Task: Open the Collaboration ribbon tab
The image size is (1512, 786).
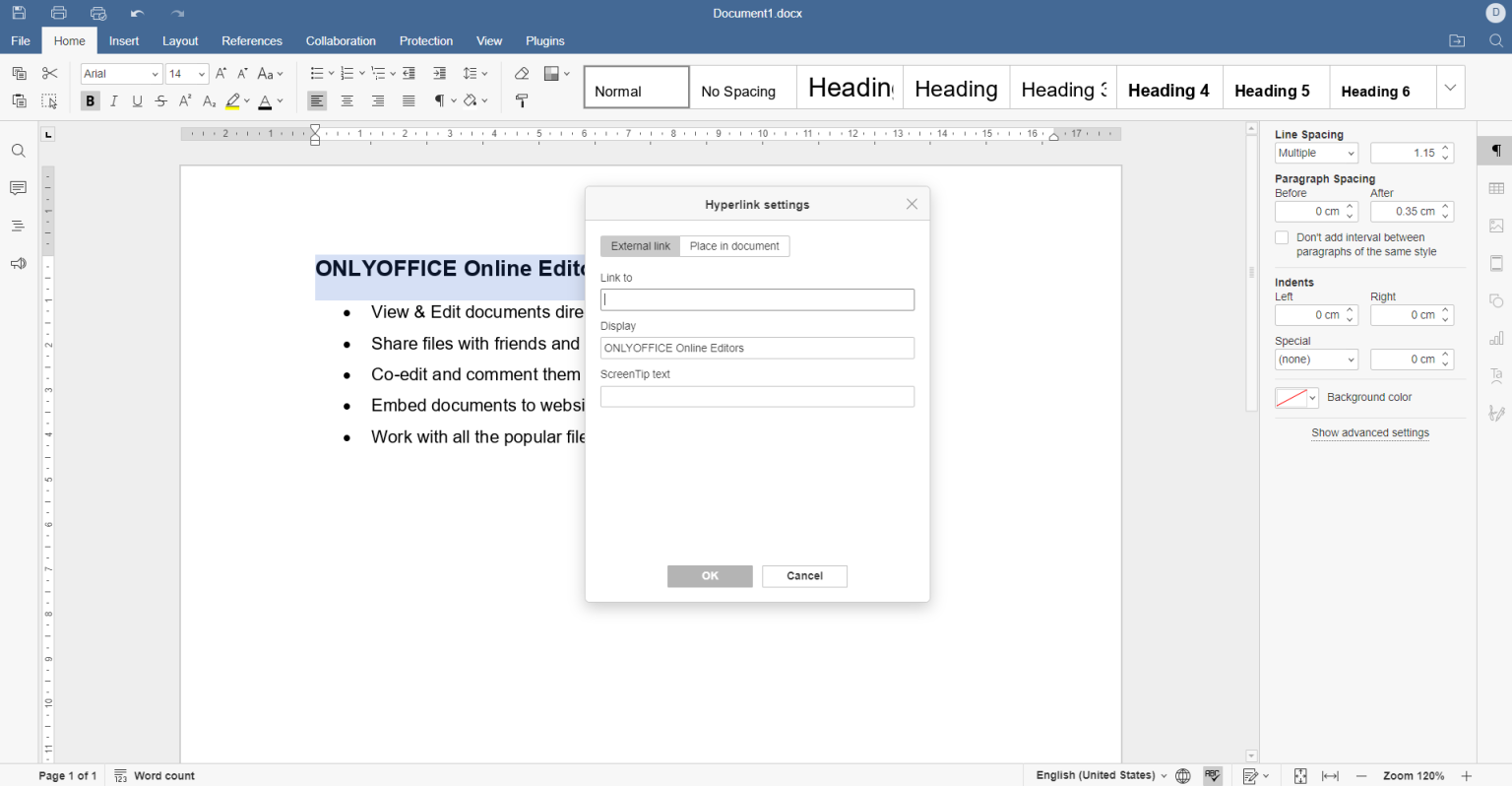Action: pos(341,40)
